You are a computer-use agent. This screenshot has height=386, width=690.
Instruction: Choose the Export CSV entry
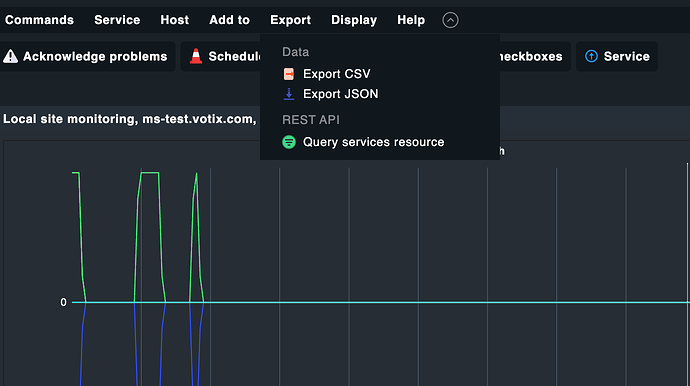click(337, 74)
